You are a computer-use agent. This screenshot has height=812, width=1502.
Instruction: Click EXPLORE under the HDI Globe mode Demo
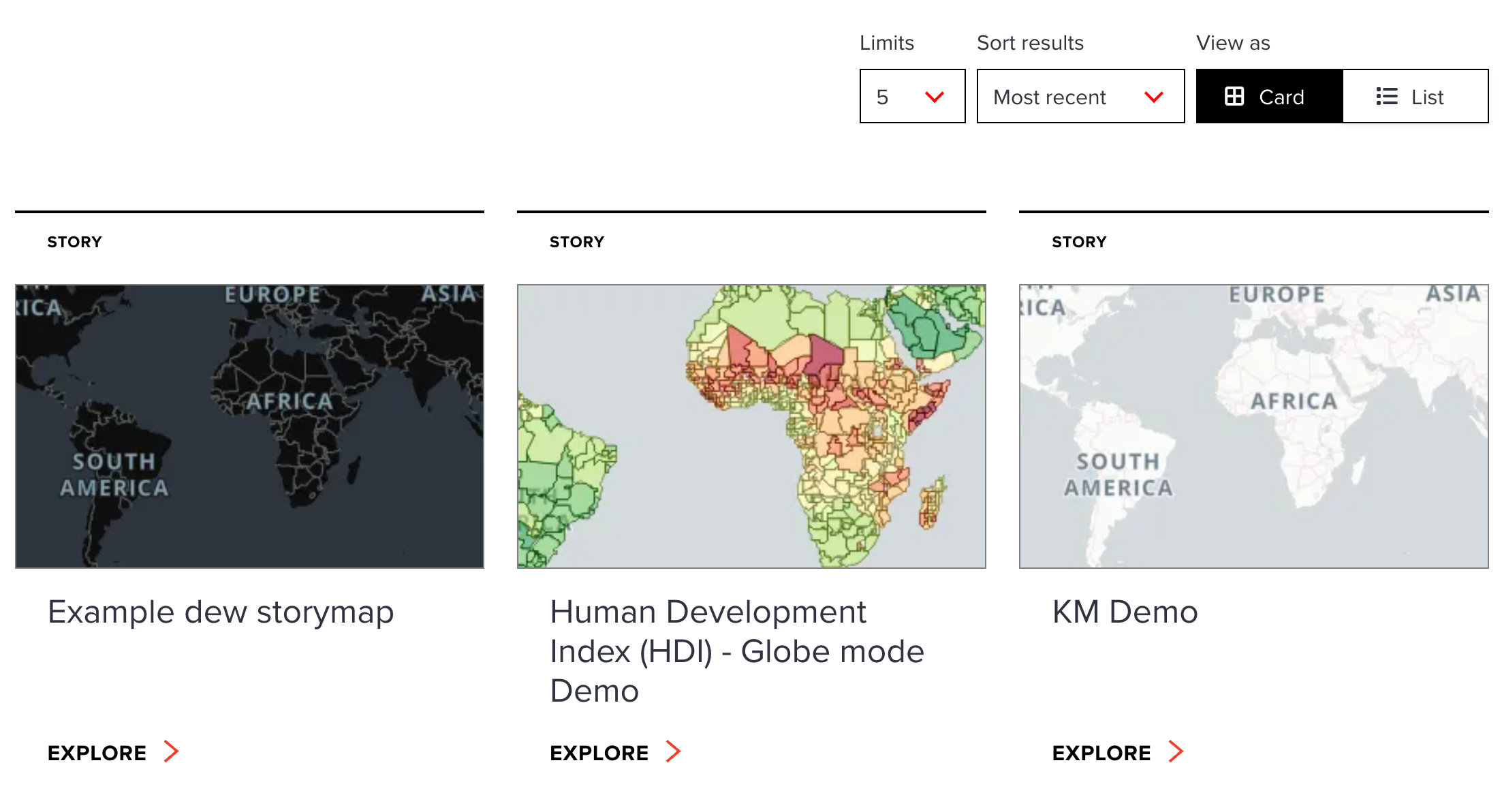coord(598,753)
